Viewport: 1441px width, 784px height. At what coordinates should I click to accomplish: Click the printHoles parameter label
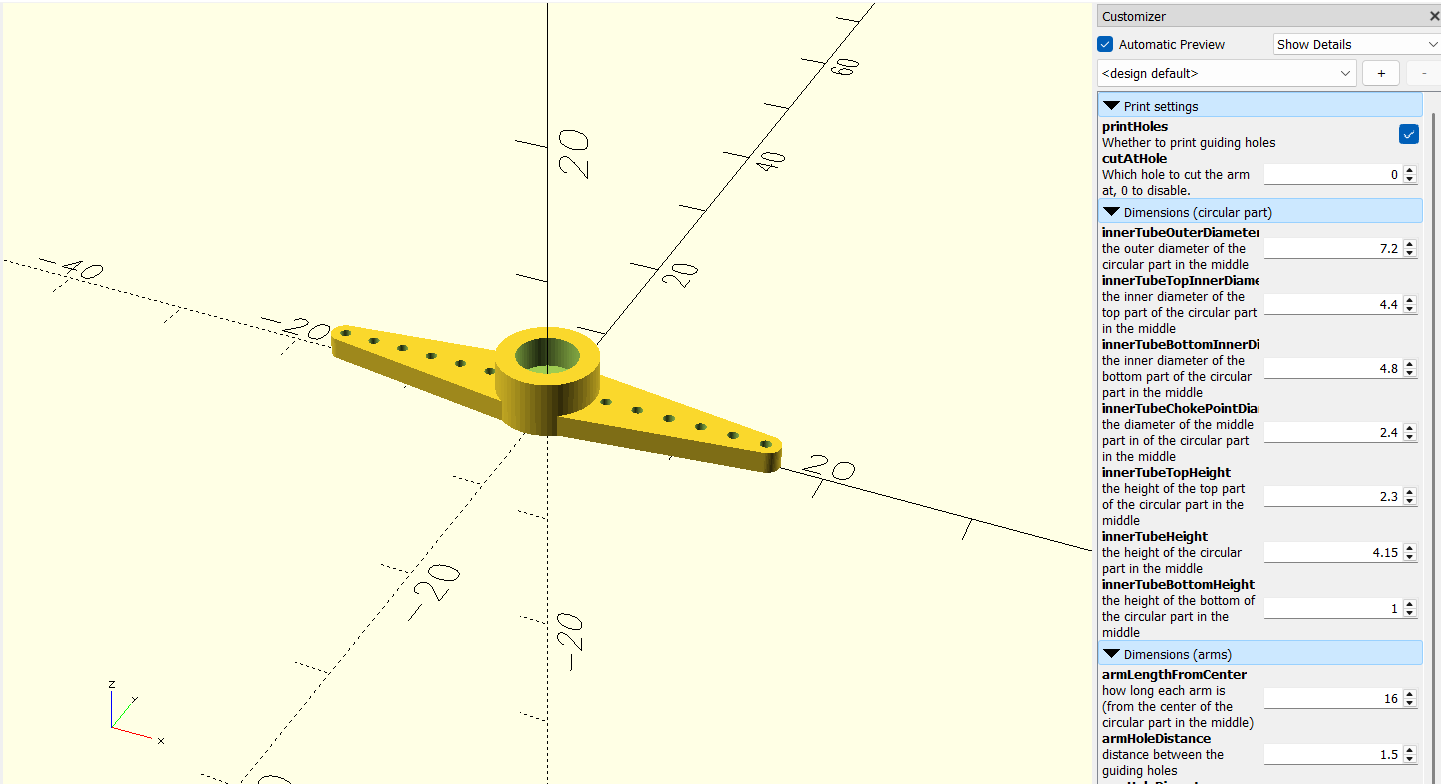click(1135, 127)
